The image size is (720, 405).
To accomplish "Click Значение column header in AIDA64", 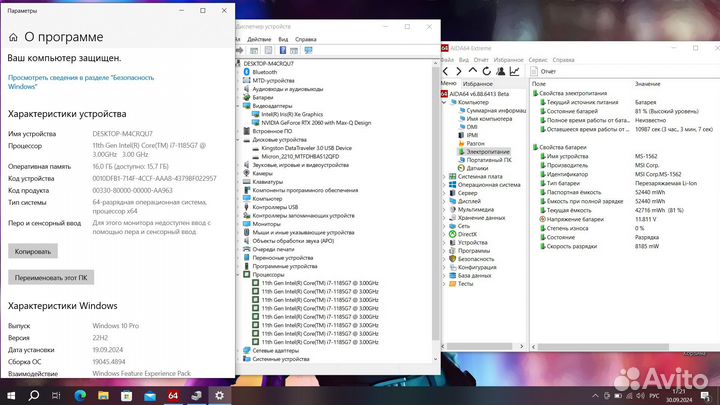I will (x=647, y=84).
